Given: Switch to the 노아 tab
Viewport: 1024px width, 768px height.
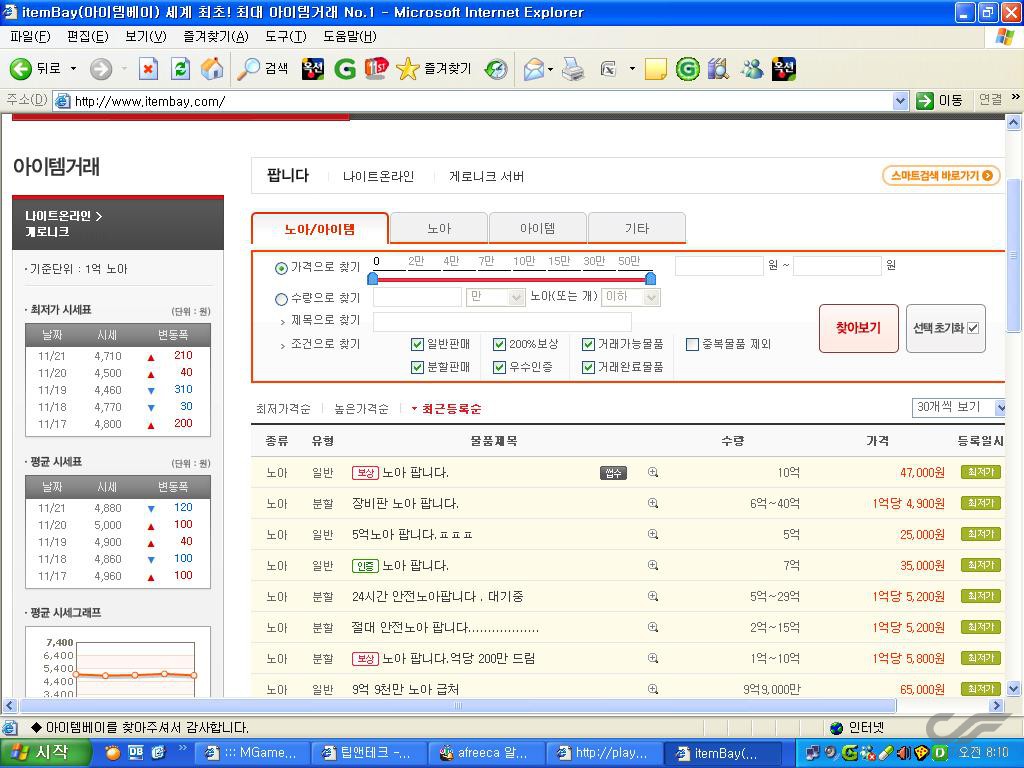Looking at the screenshot, I should pos(439,228).
